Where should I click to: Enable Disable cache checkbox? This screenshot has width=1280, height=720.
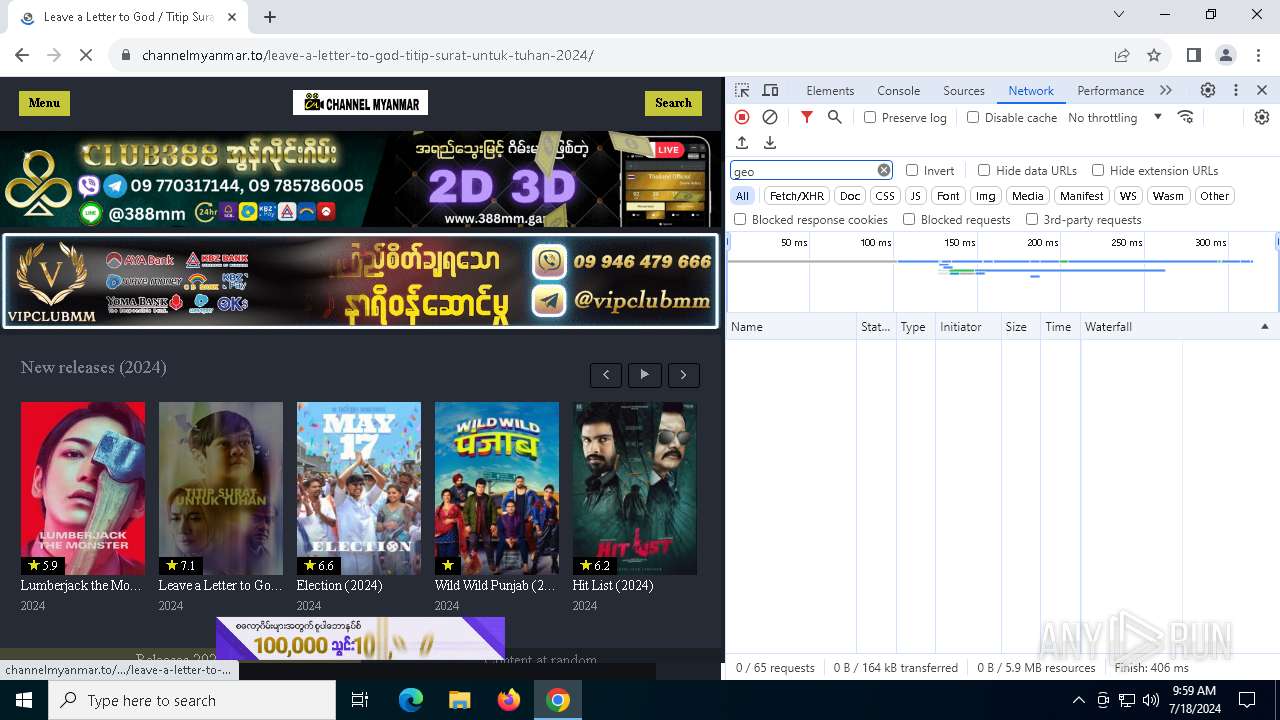pyautogui.click(x=973, y=117)
